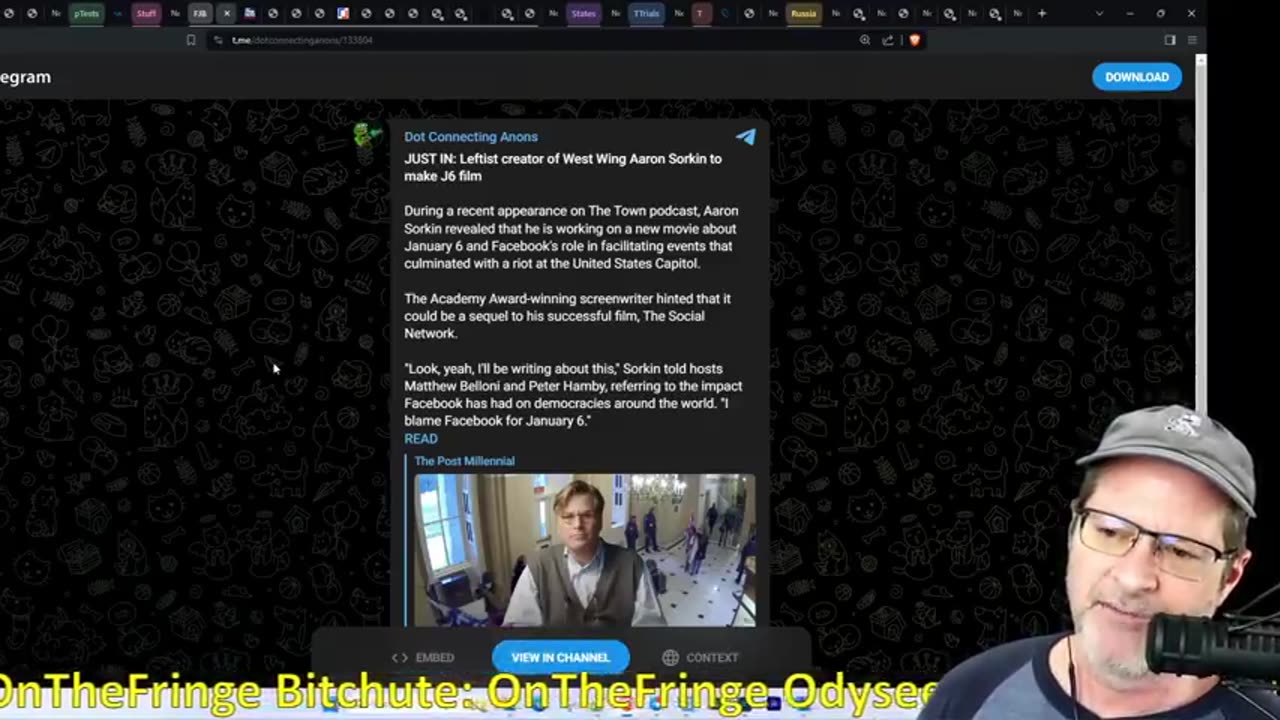This screenshot has height=720, width=1280.
Task: Expand the States tab group
Action: 583,14
